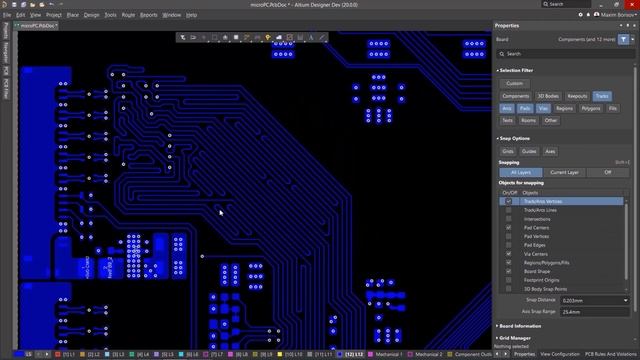The width and height of the screenshot is (640, 360).
Task: Open dropdown arrow beside the Properties filter button
Action: (x=633, y=40)
